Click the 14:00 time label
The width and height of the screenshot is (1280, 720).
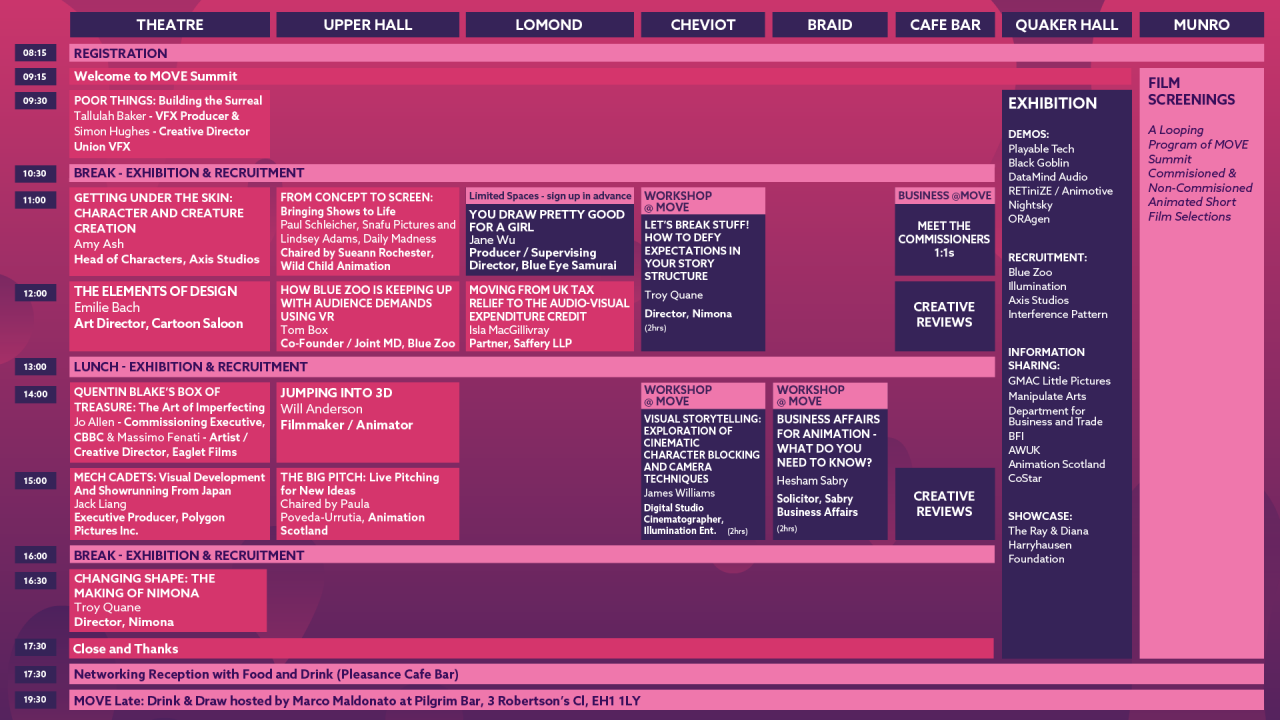35,394
